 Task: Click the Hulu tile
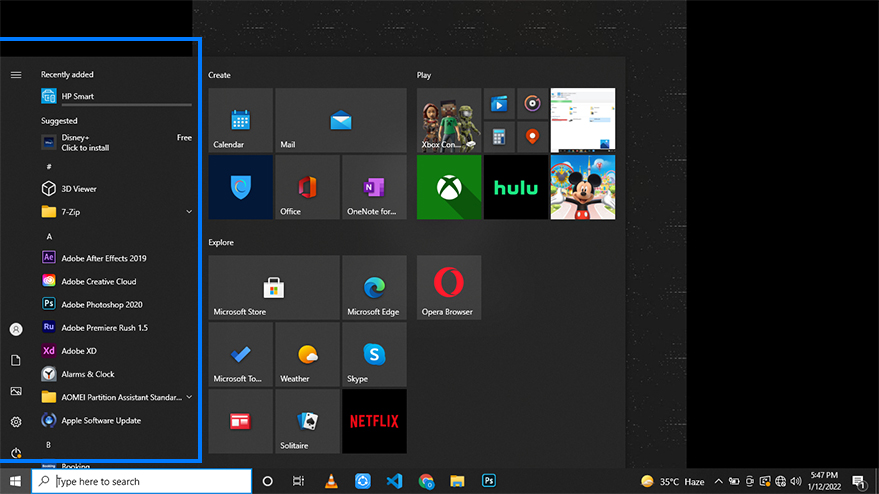click(516, 187)
